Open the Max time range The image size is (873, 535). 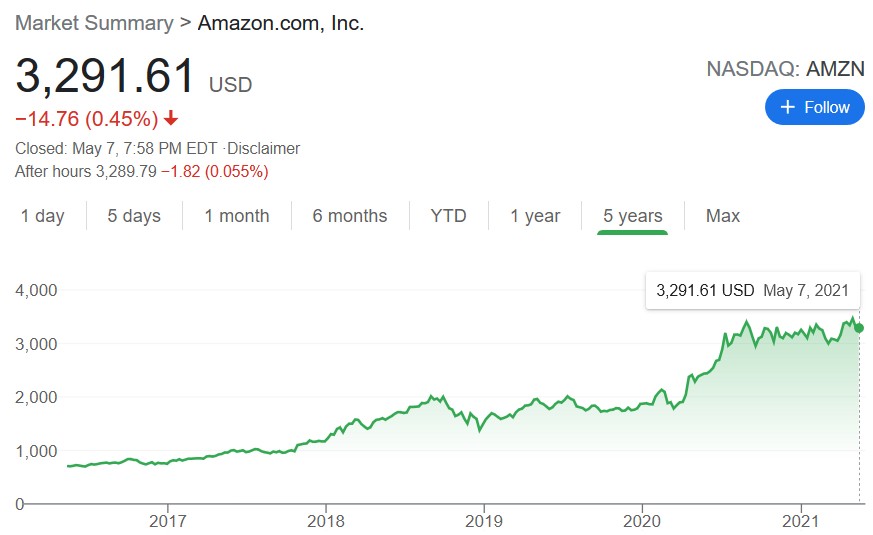[723, 216]
